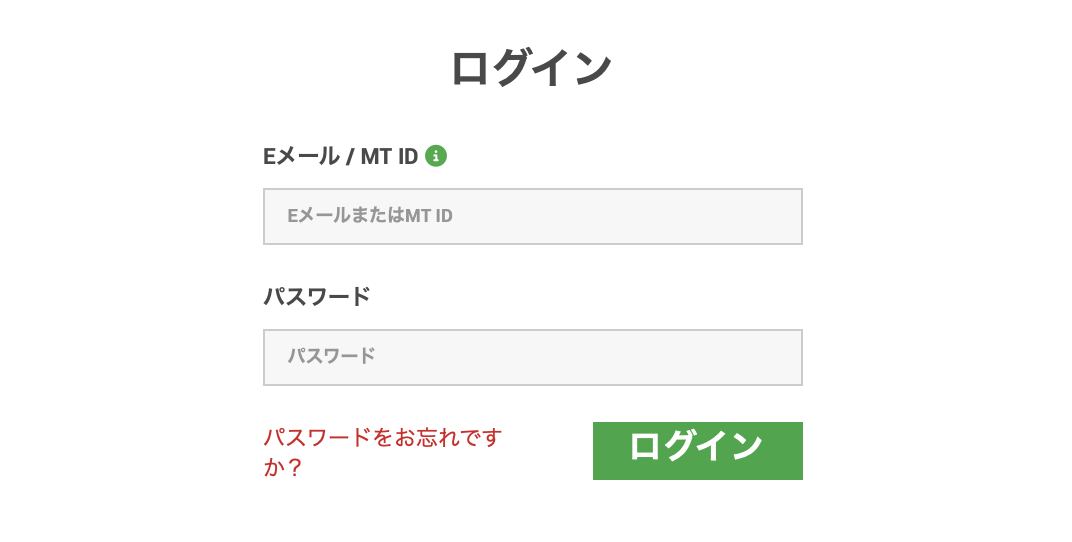Show the Eメール / MT ID help tooltip icon

click(x=436, y=156)
